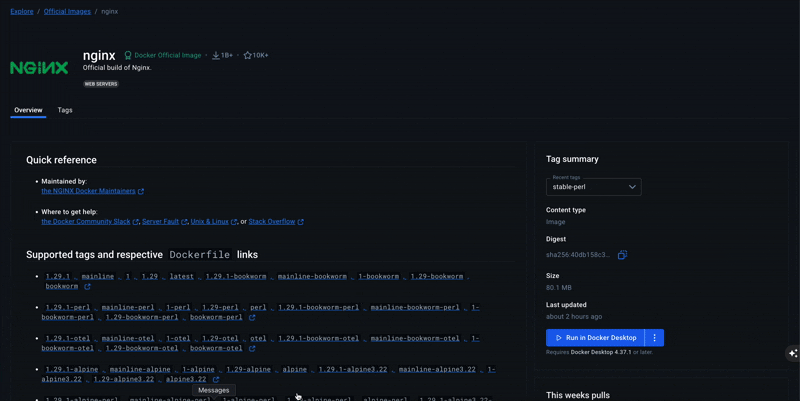Click the 1.29-alpine3.22 tag link
The width and height of the screenshot is (800, 401).
tap(123, 380)
